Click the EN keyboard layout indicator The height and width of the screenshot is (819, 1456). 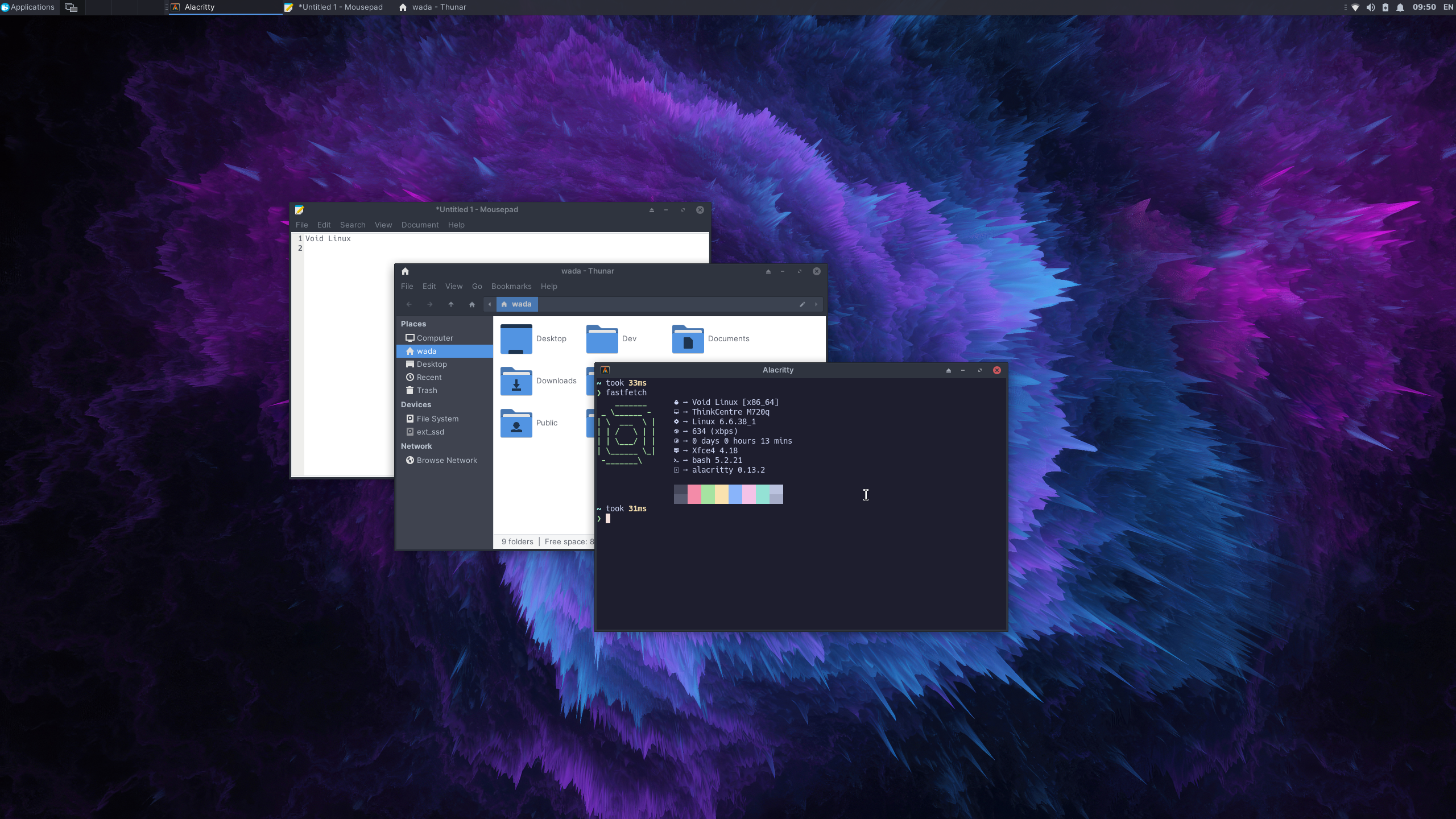[x=1449, y=7]
